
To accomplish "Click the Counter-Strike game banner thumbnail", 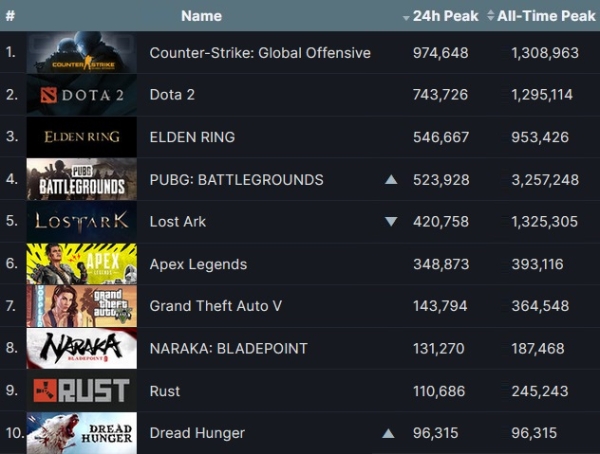I will point(82,52).
